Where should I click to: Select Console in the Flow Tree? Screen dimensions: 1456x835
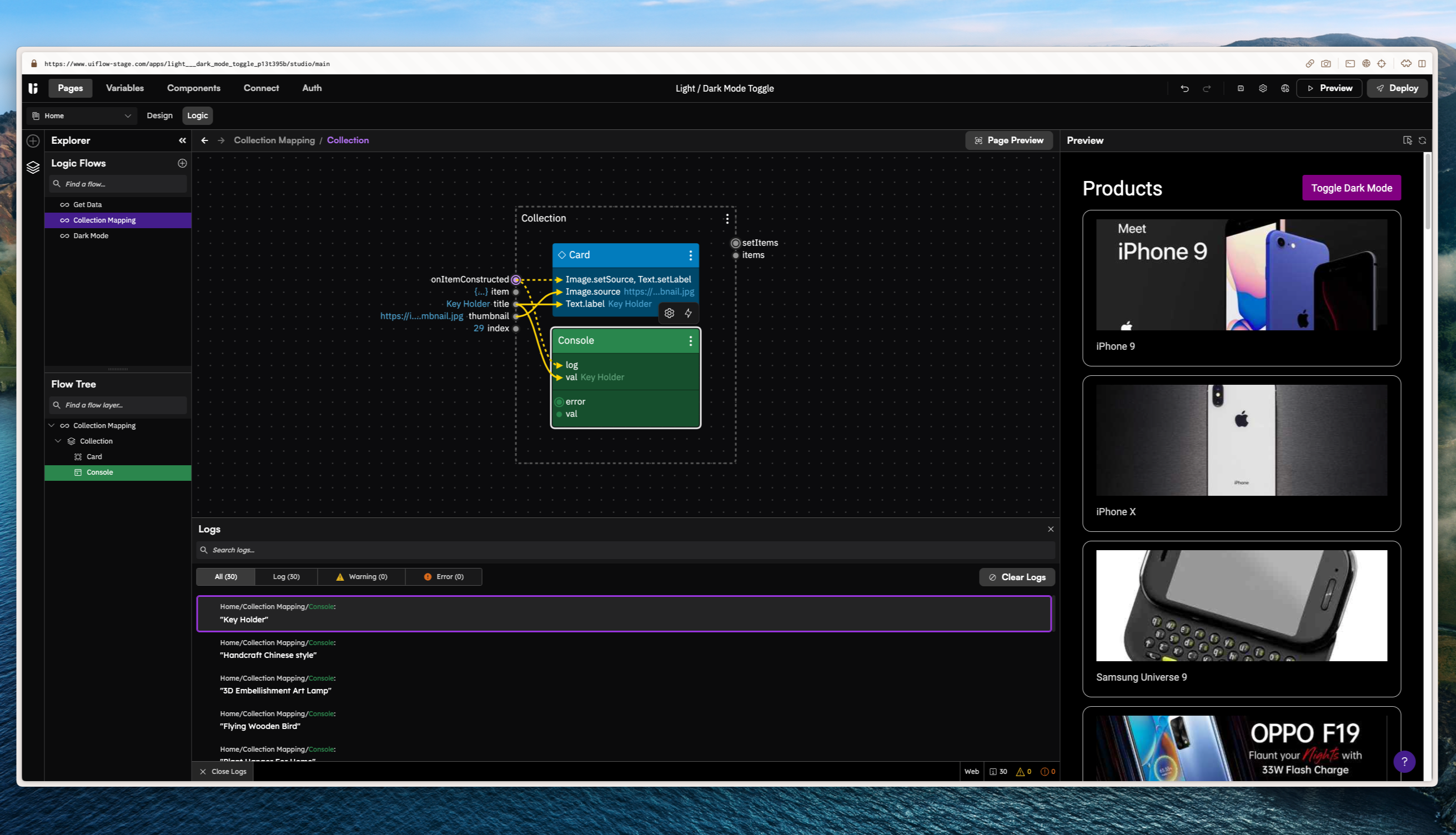118,472
